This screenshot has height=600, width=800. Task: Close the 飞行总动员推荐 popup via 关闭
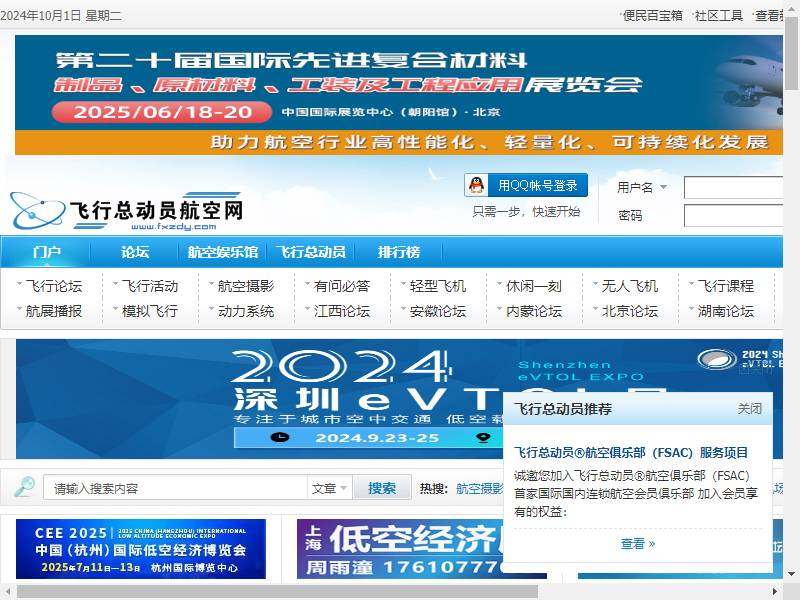click(x=749, y=409)
